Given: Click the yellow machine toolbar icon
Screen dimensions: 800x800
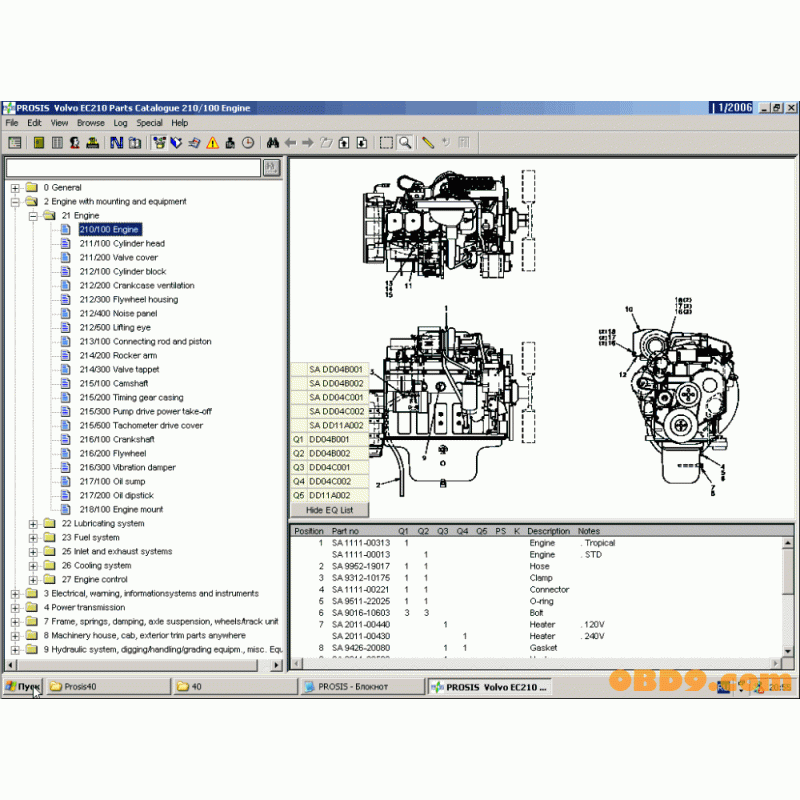Looking at the screenshot, I should (x=93, y=143).
